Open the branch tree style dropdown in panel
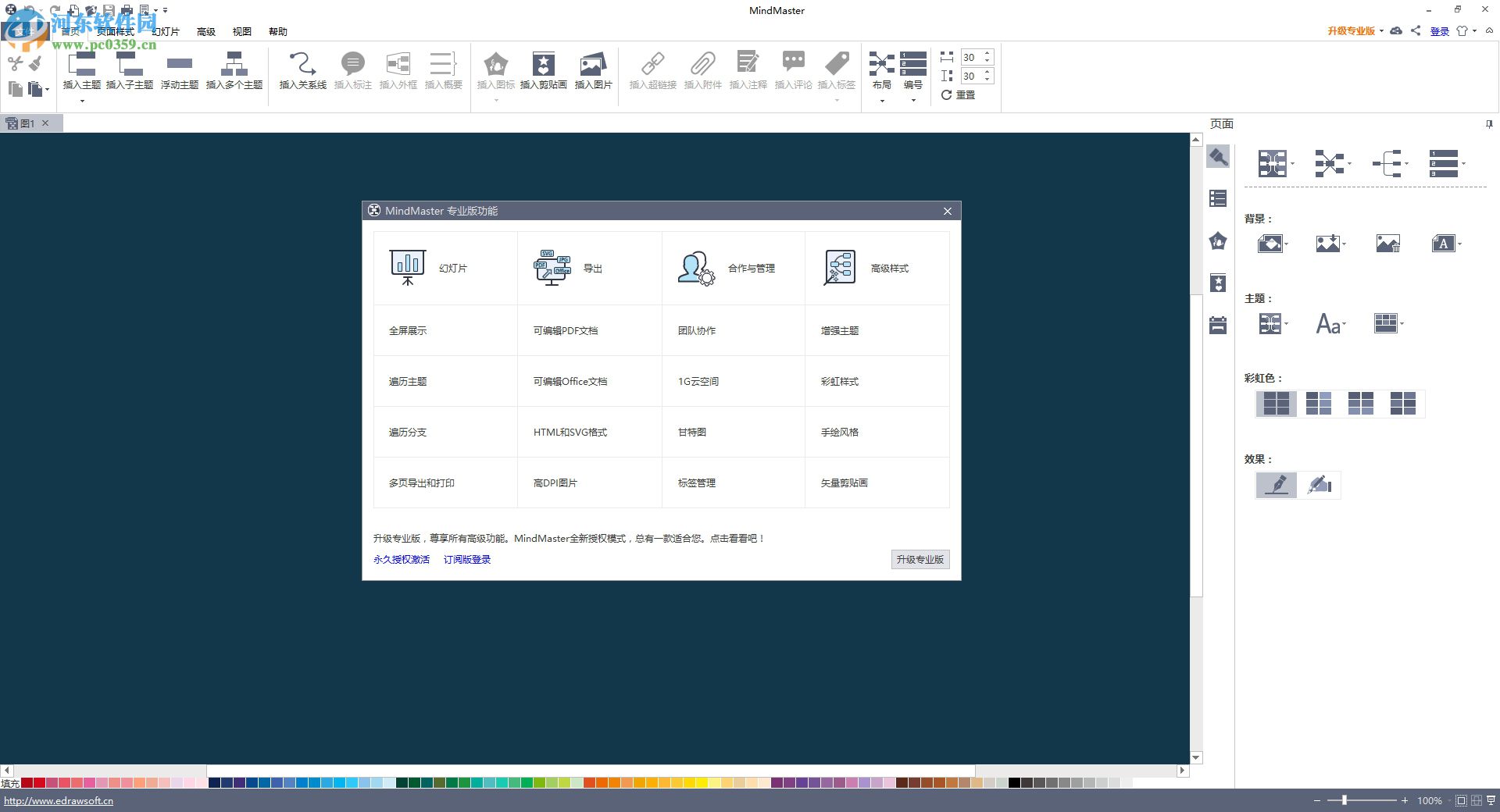The height and width of the screenshot is (812, 1500). coord(1390,164)
